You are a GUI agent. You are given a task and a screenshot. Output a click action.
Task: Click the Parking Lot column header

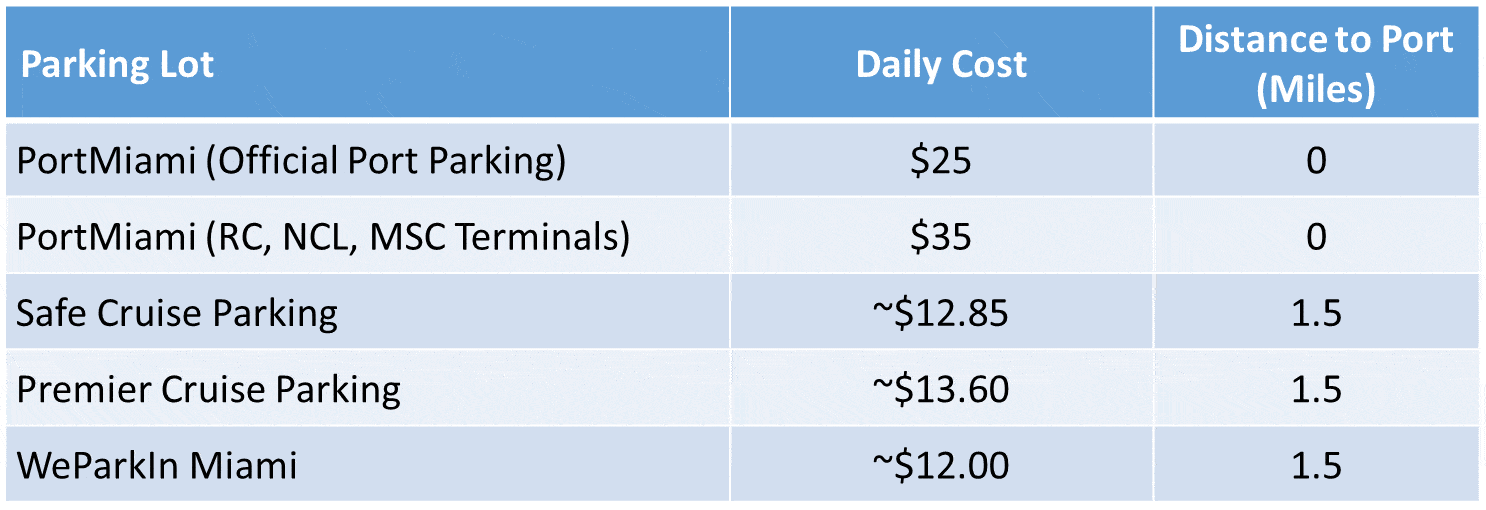point(367,63)
